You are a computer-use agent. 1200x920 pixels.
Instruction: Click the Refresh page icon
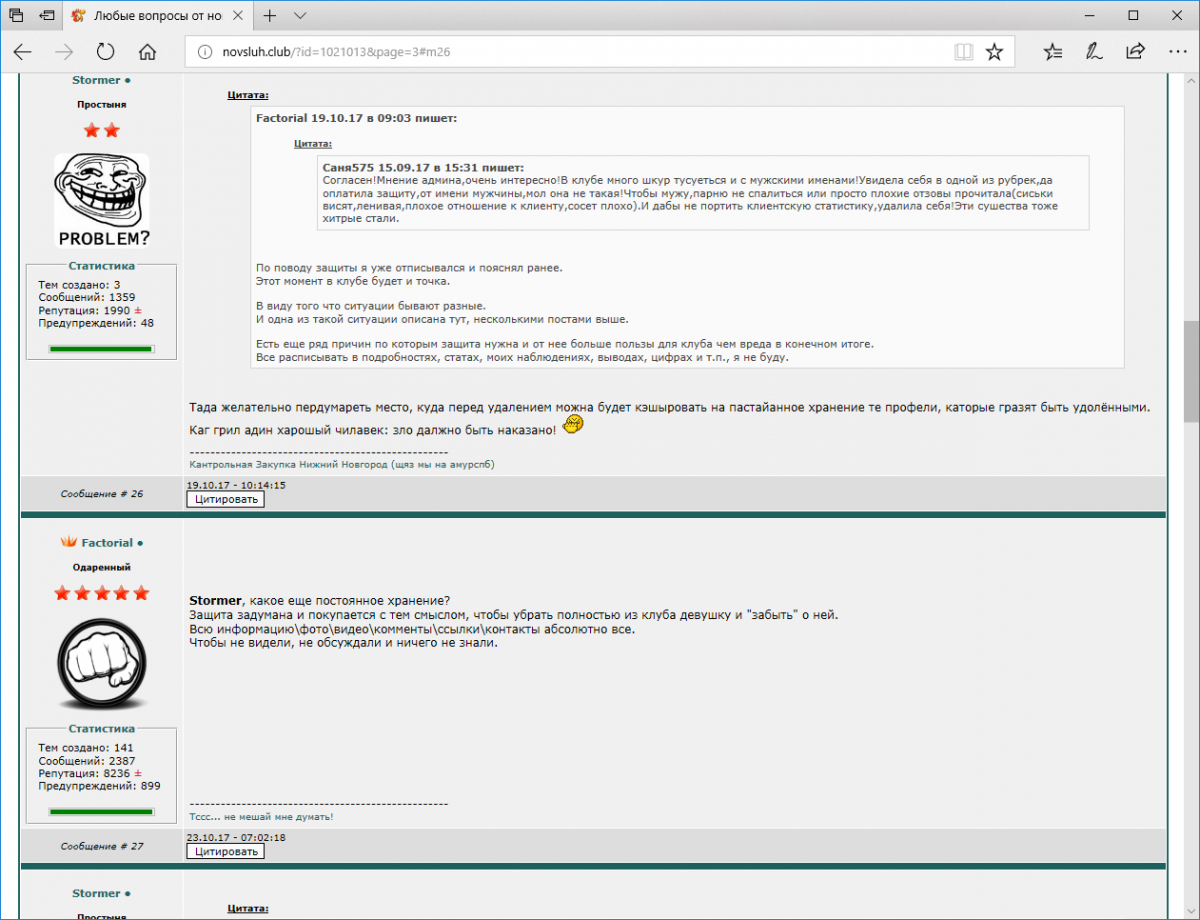105,52
